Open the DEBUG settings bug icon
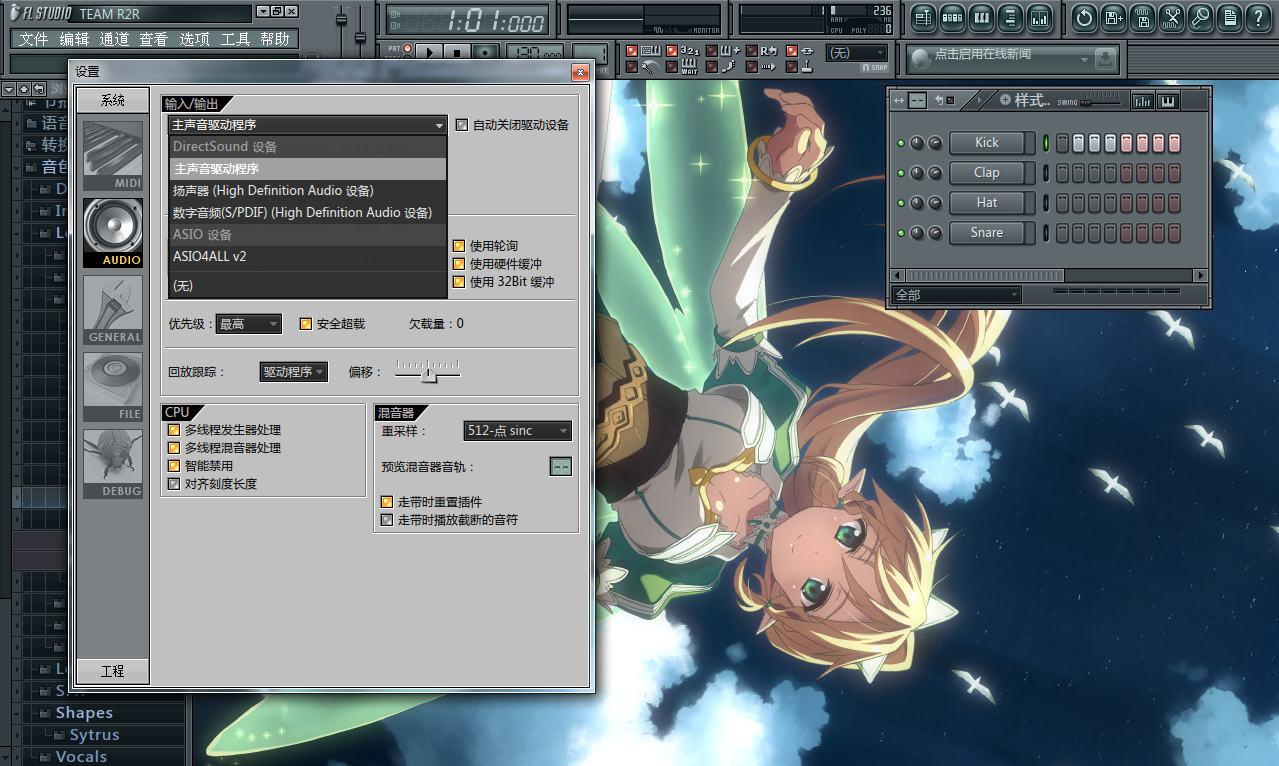Image resolution: width=1279 pixels, height=766 pixels. (113, 464)
